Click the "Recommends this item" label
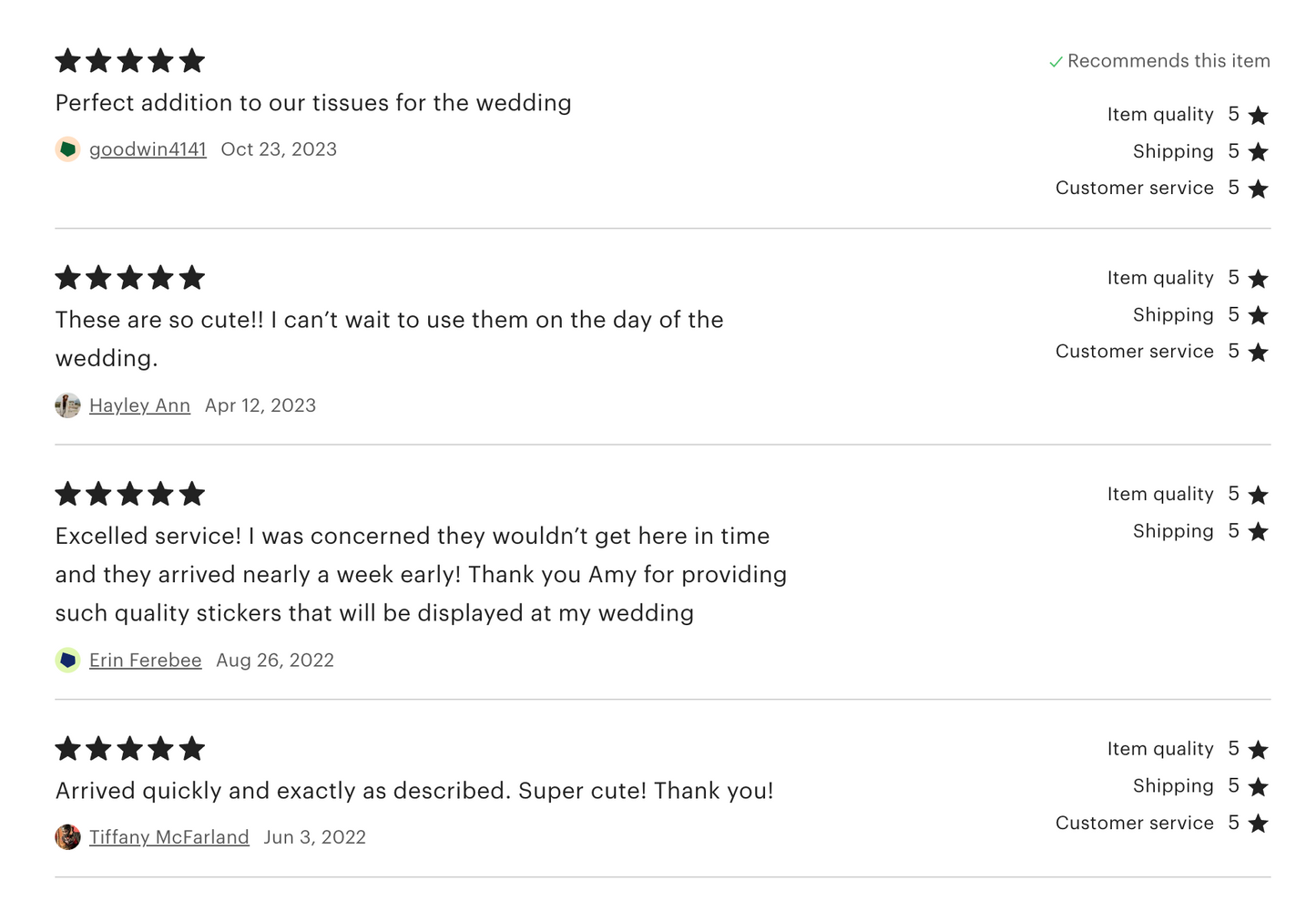 (x=1168, y=61)
